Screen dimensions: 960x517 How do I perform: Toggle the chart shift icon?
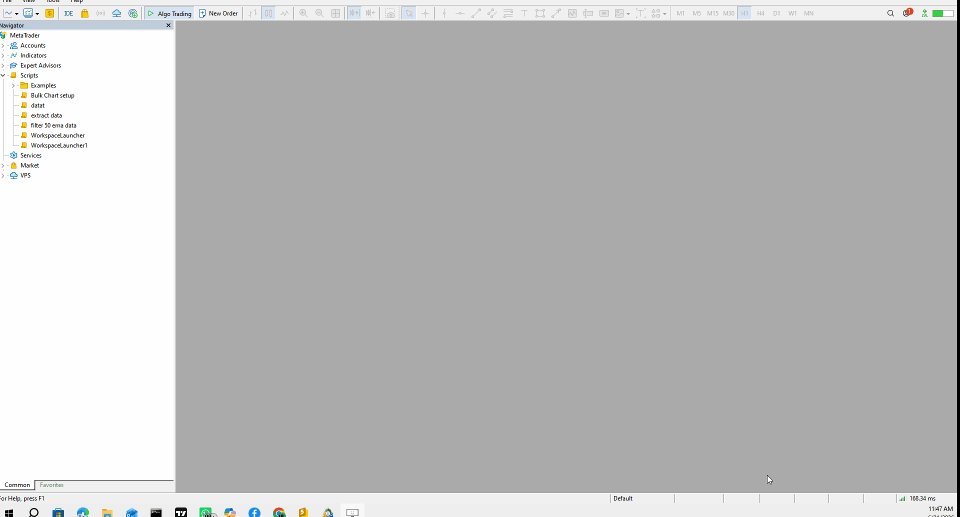[x=370, y=13]
